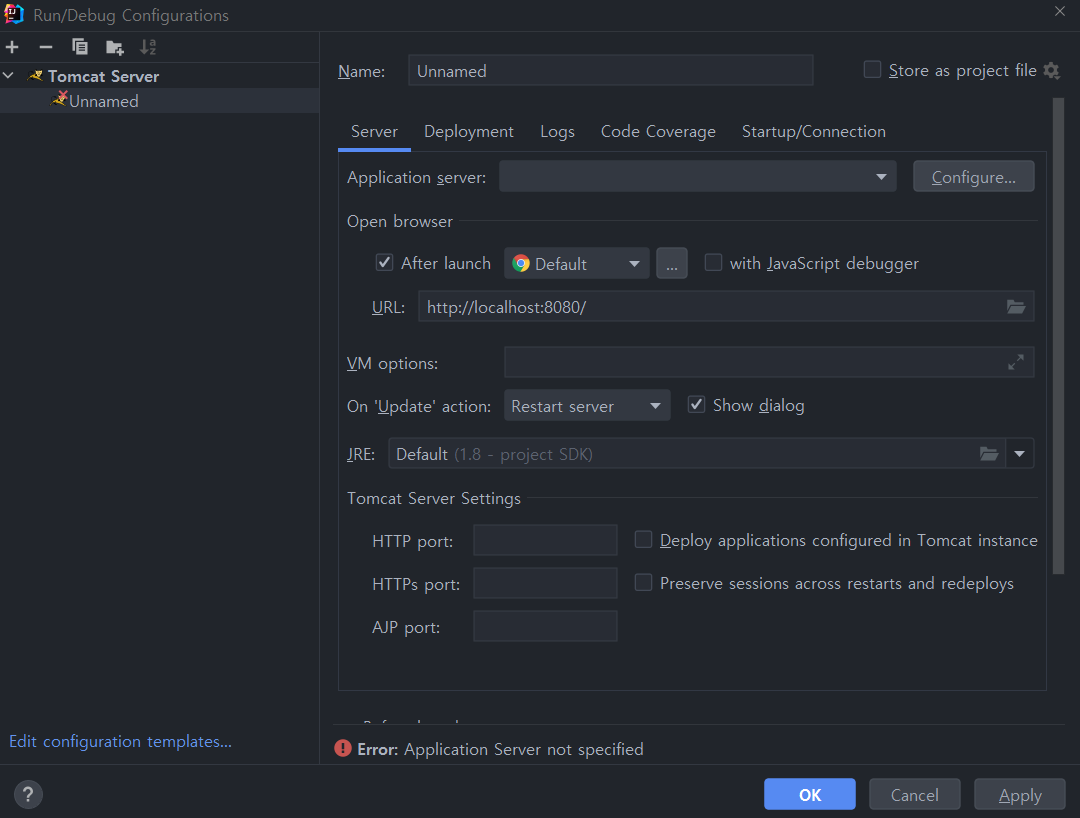Switch to the Server tab

pyautogui.click(x=374, y=132)
